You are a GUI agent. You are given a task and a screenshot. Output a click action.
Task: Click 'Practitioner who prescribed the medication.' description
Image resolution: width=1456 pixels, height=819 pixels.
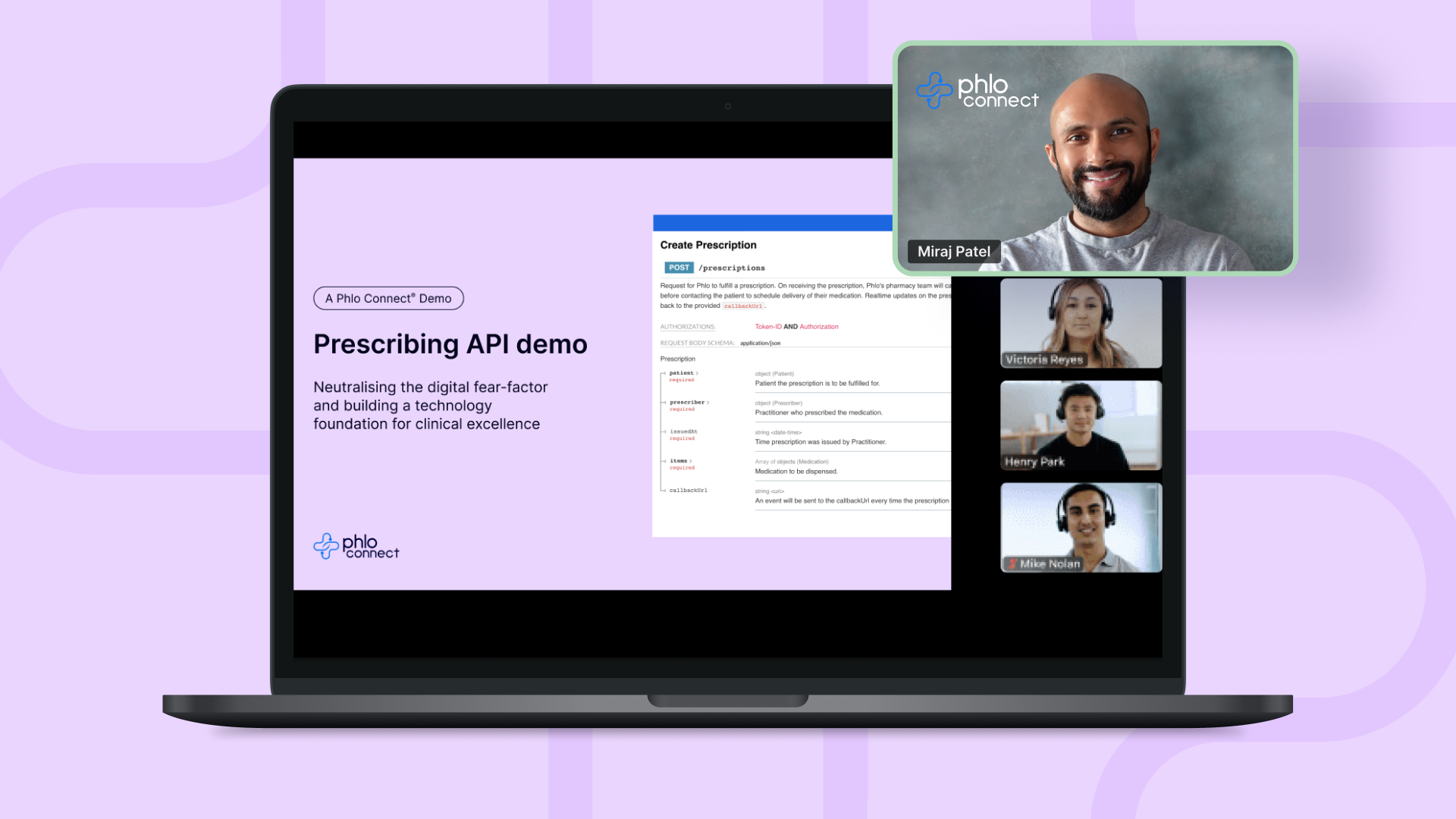click(x=818, y=413)
